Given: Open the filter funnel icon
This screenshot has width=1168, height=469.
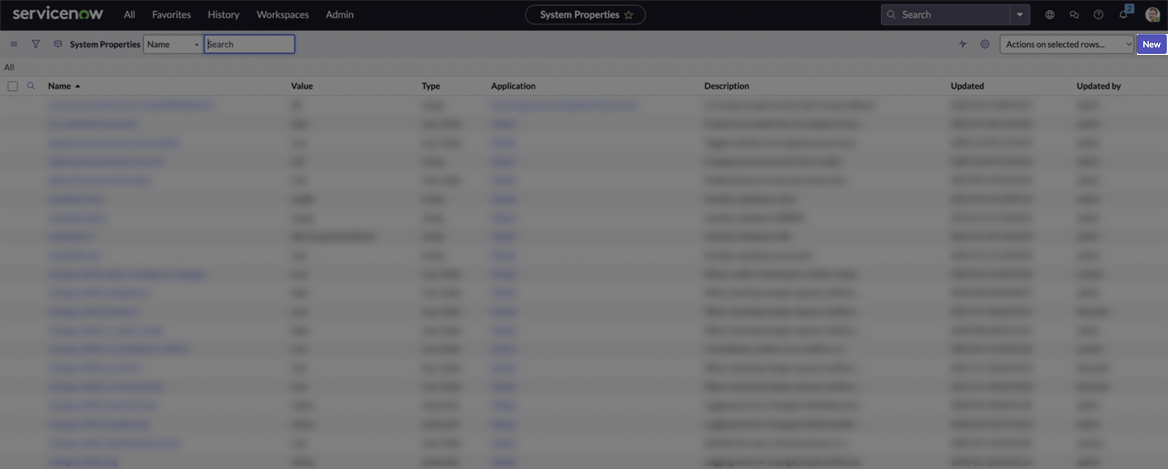Looking at the screenshot, I should 36,45.
